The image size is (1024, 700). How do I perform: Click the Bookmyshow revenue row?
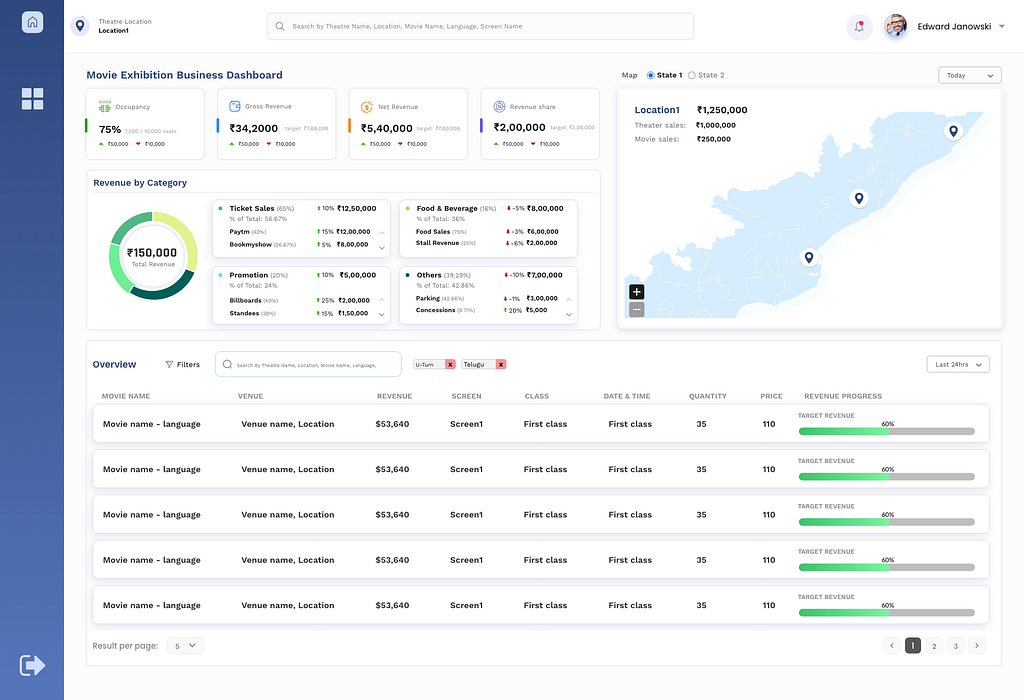coord(299,245)
